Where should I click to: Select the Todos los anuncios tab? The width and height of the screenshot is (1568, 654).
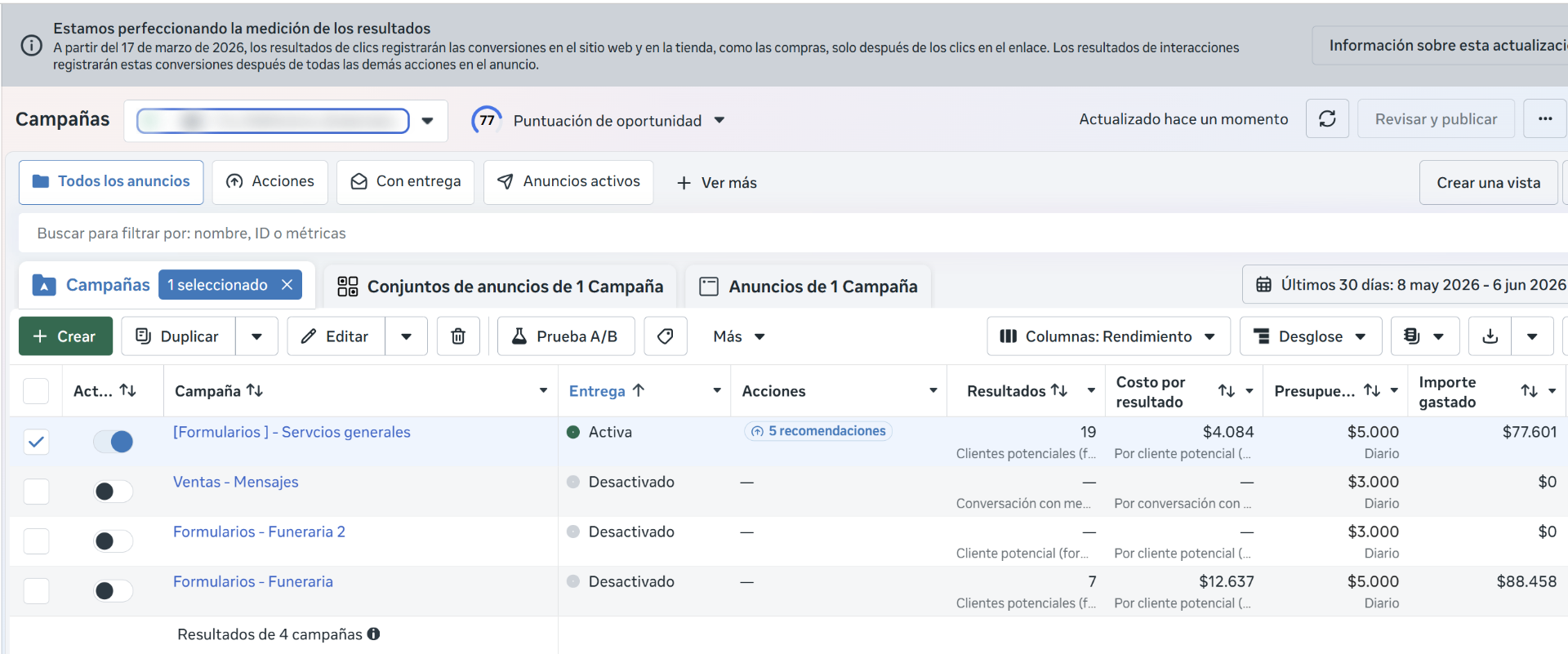(111, 181)
